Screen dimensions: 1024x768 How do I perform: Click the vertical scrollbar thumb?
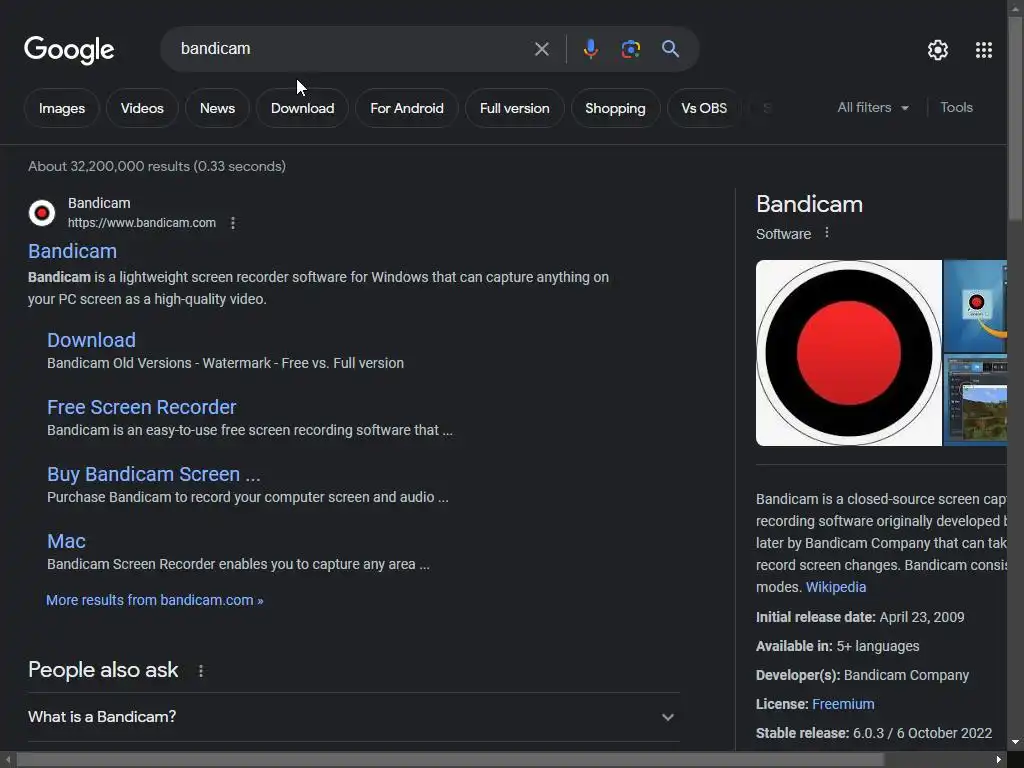tap(1016, 118)
